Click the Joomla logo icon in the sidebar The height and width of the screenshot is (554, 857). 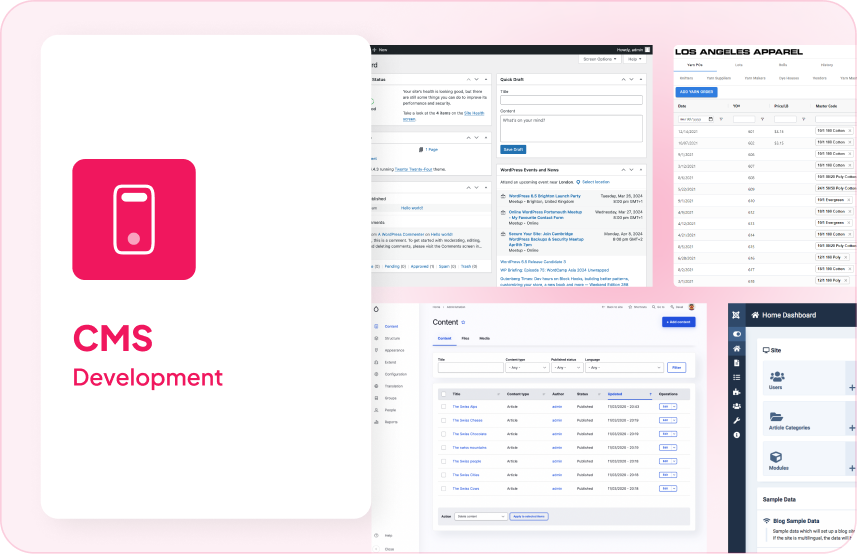pyautogui.click(x=737, y=315)
